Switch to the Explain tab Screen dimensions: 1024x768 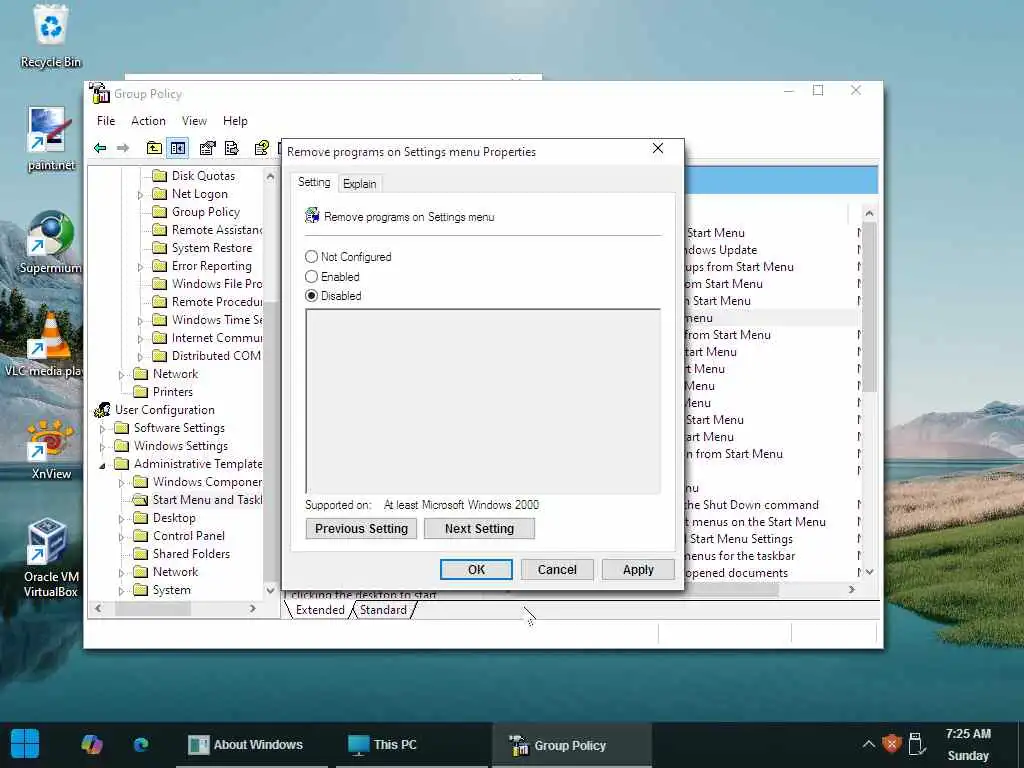(359, 184)
